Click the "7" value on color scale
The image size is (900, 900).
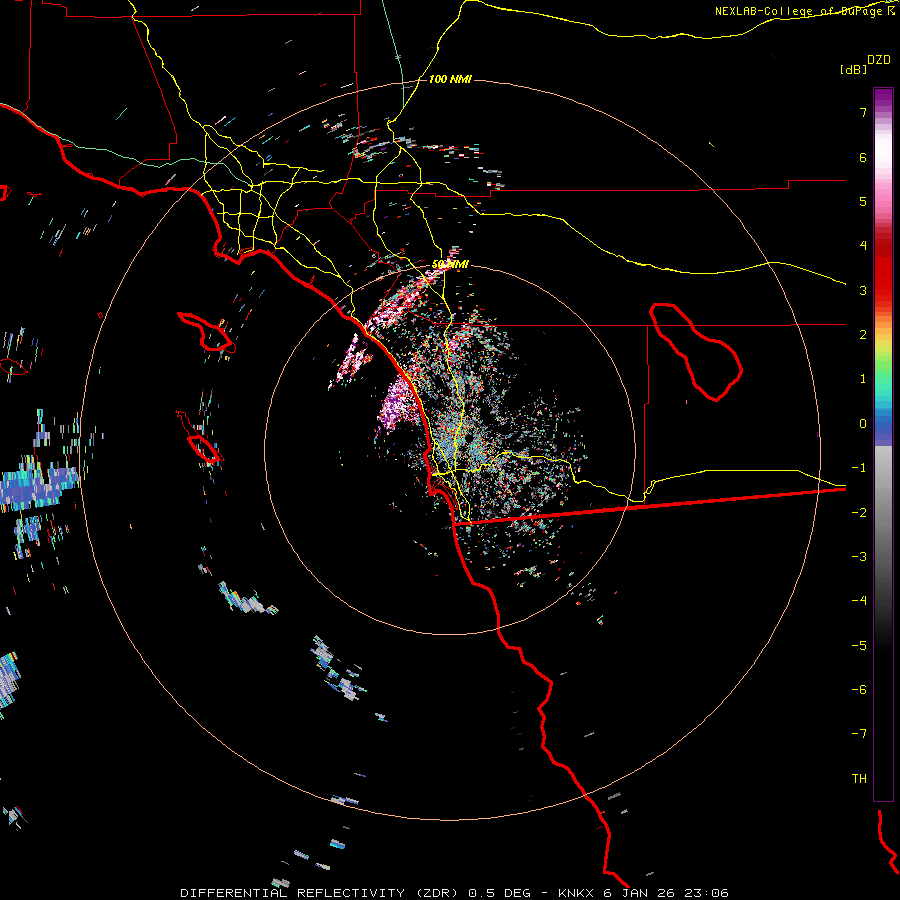coord(863,112)
